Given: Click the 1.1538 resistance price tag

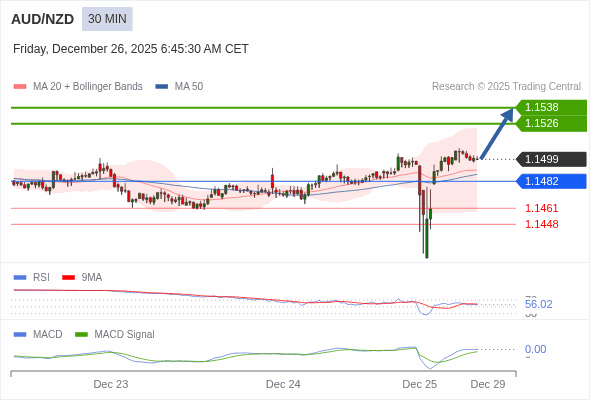Looking at the screenshot, I should coord(551,107).
